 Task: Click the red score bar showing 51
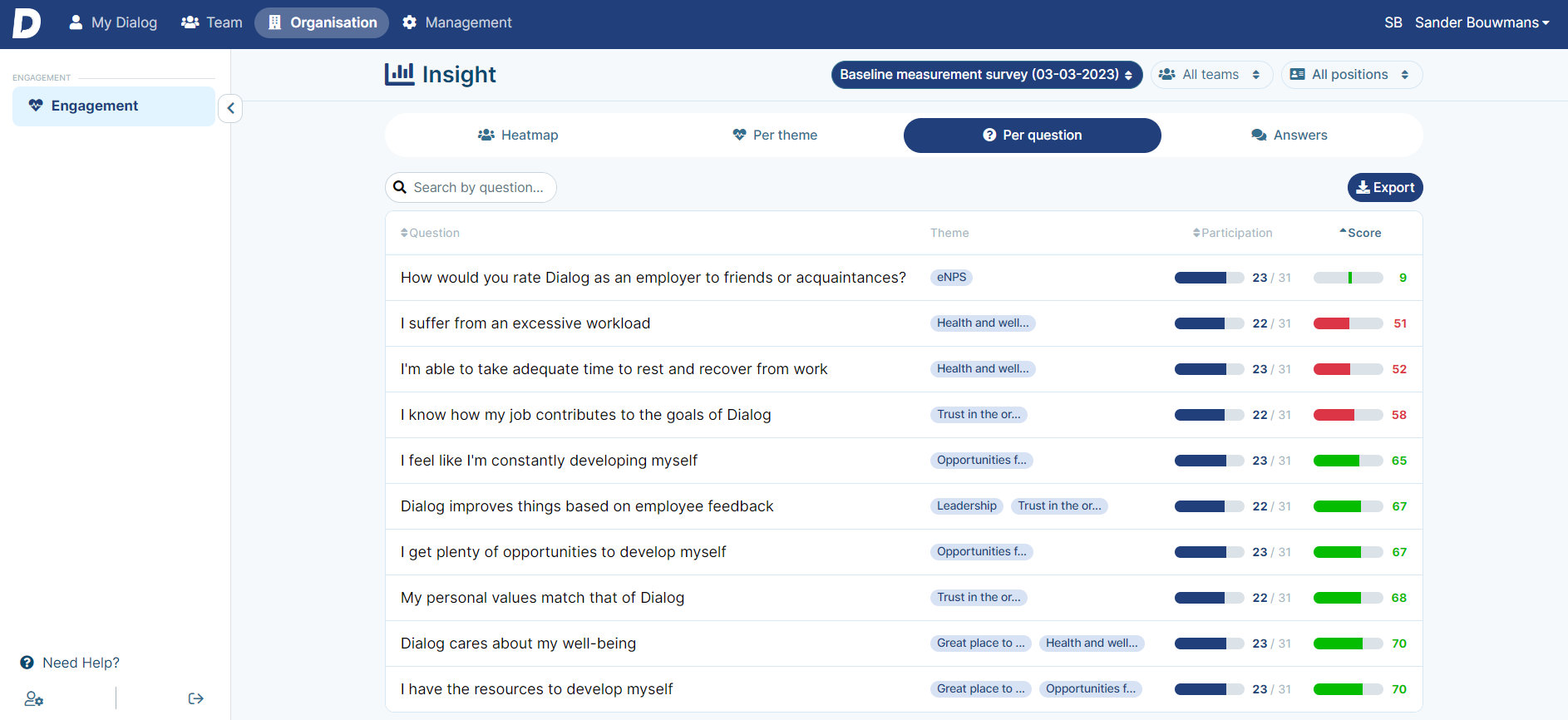pos(1349,323)
